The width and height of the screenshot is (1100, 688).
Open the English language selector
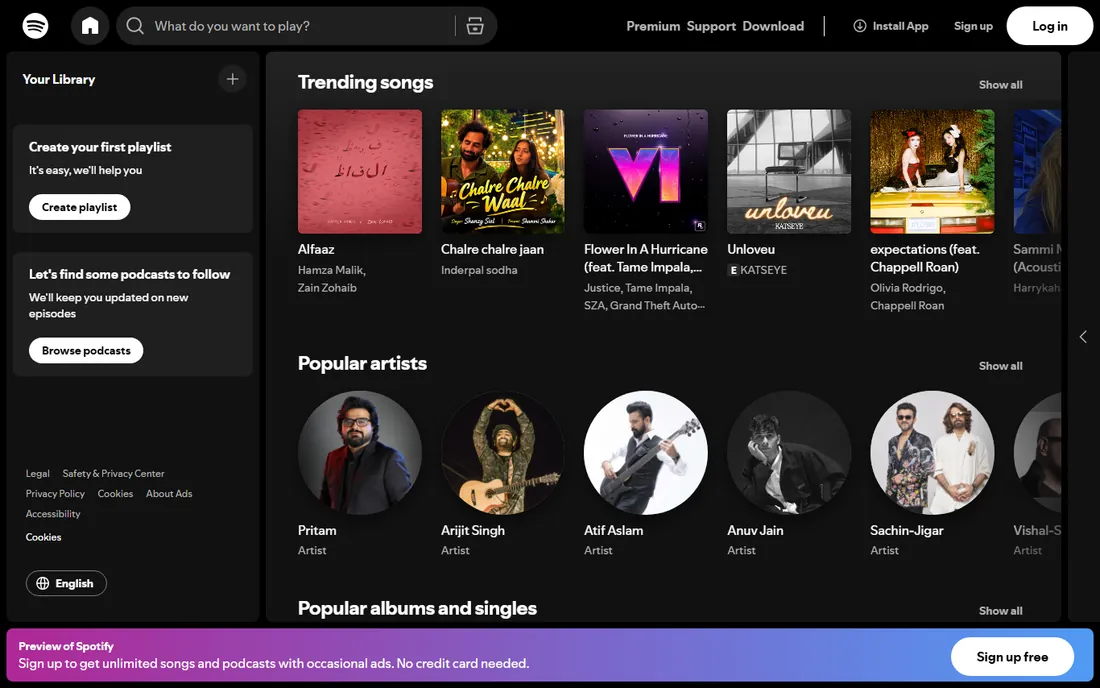(66, 584)
